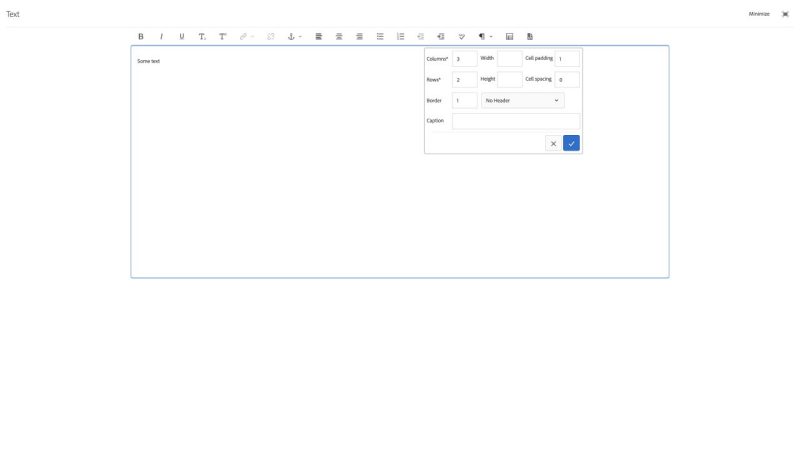The width and height of the screenshot is (800, 450).
Task: Click the Border input field
Action: 464,101
